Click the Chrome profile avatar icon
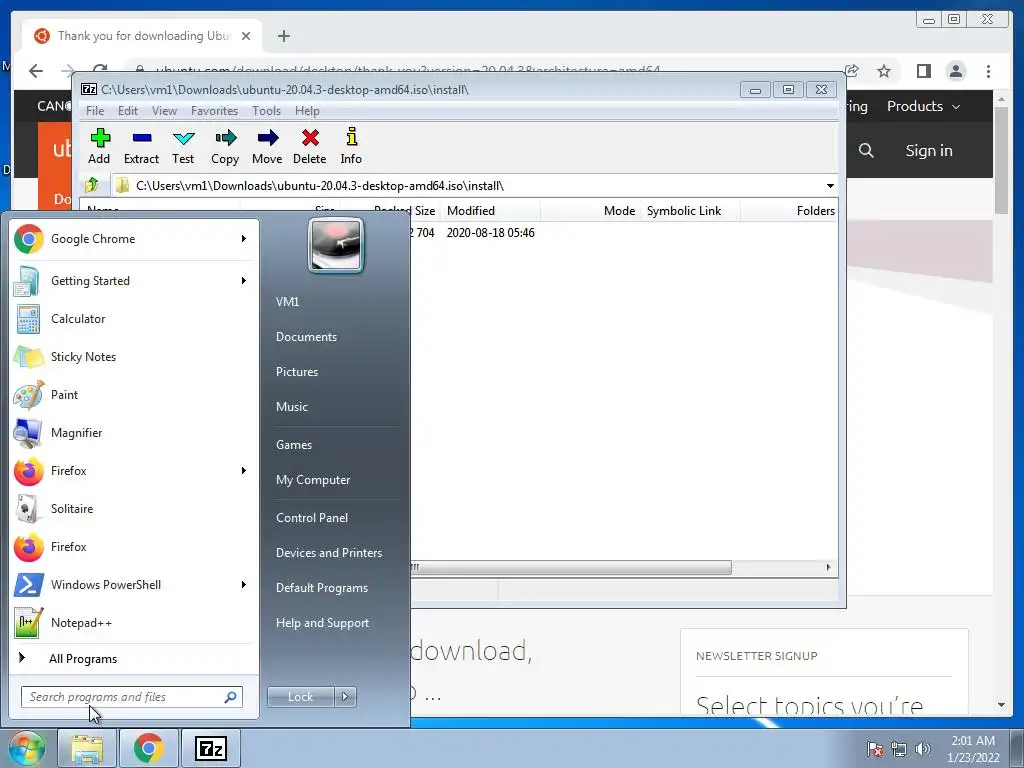 pyautogui.click(x=955, y=71)
